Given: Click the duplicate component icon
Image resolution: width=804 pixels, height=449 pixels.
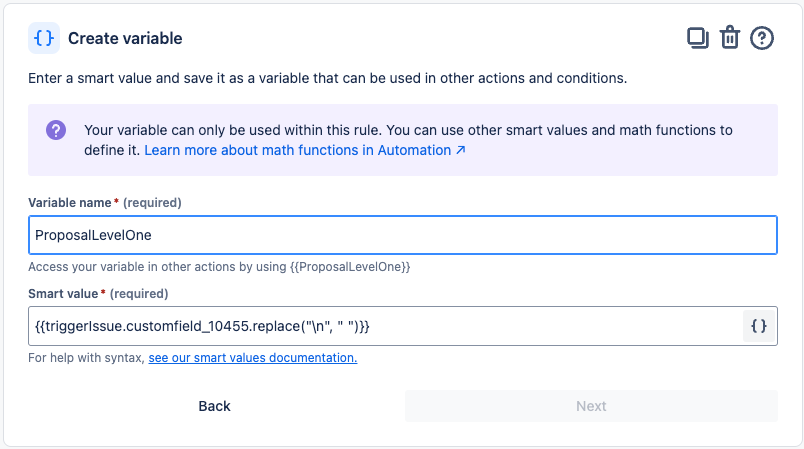Looking at the screenshot, I should 697,38.
